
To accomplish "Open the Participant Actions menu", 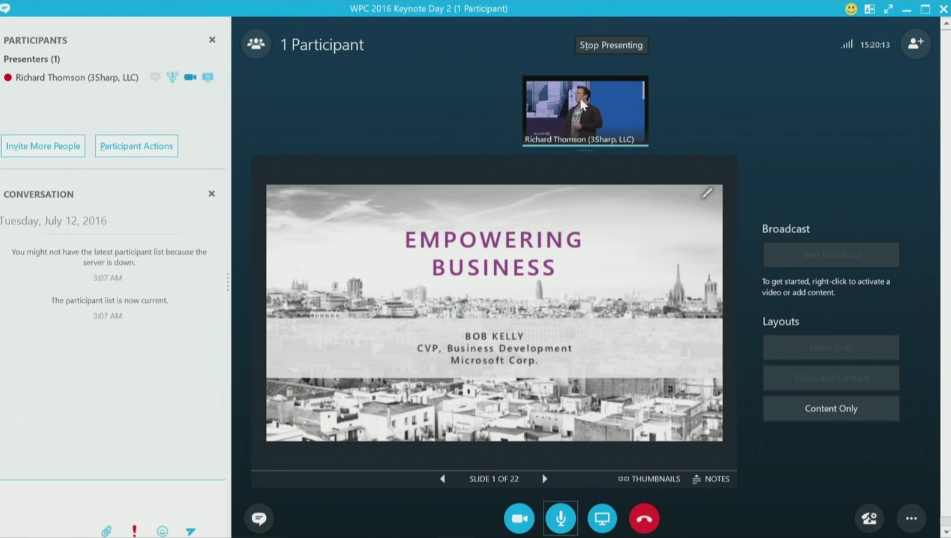I will (x=137, y=146).
